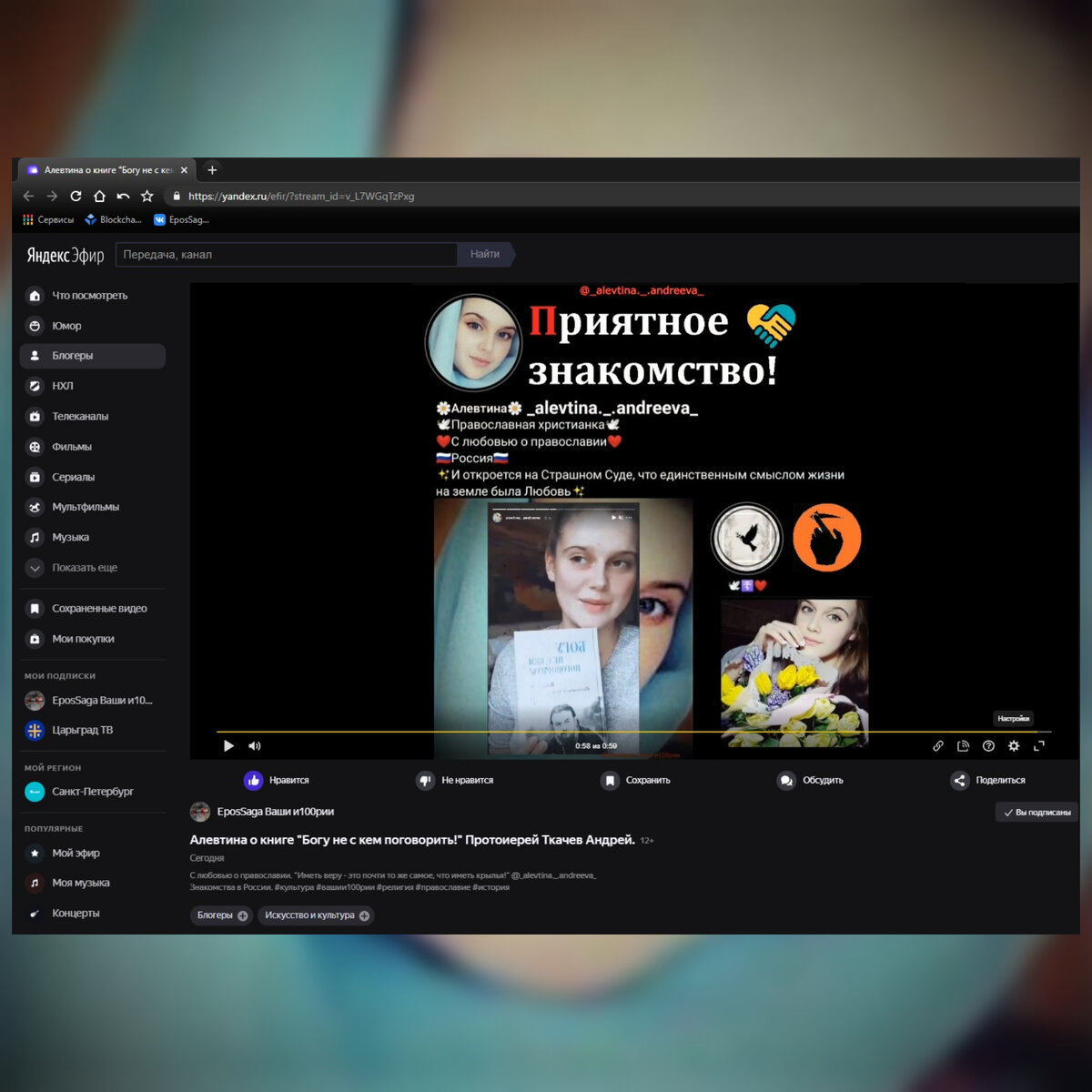Go back in the browser

pos(28,196)
